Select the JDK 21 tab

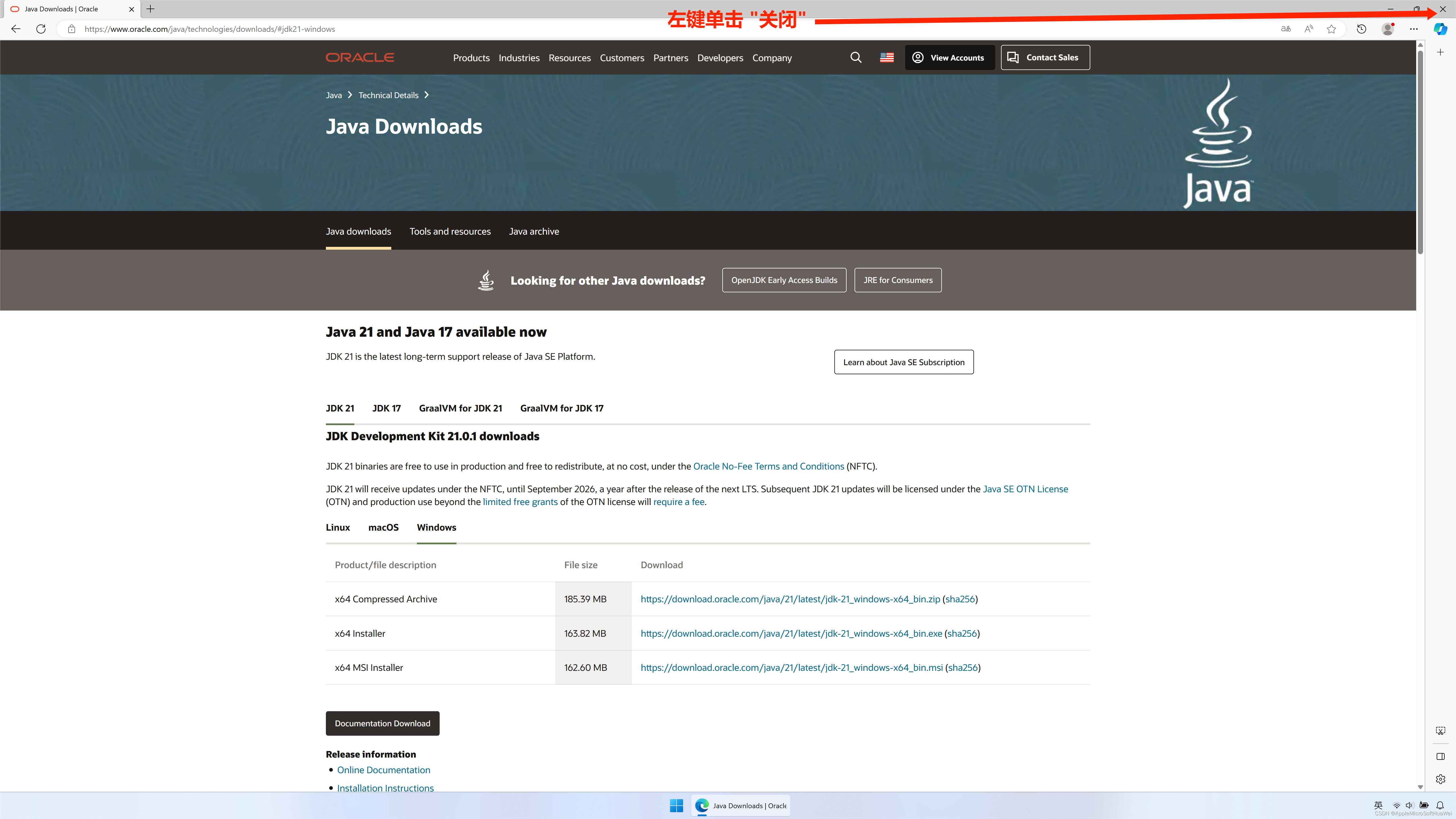coord(340,408)
